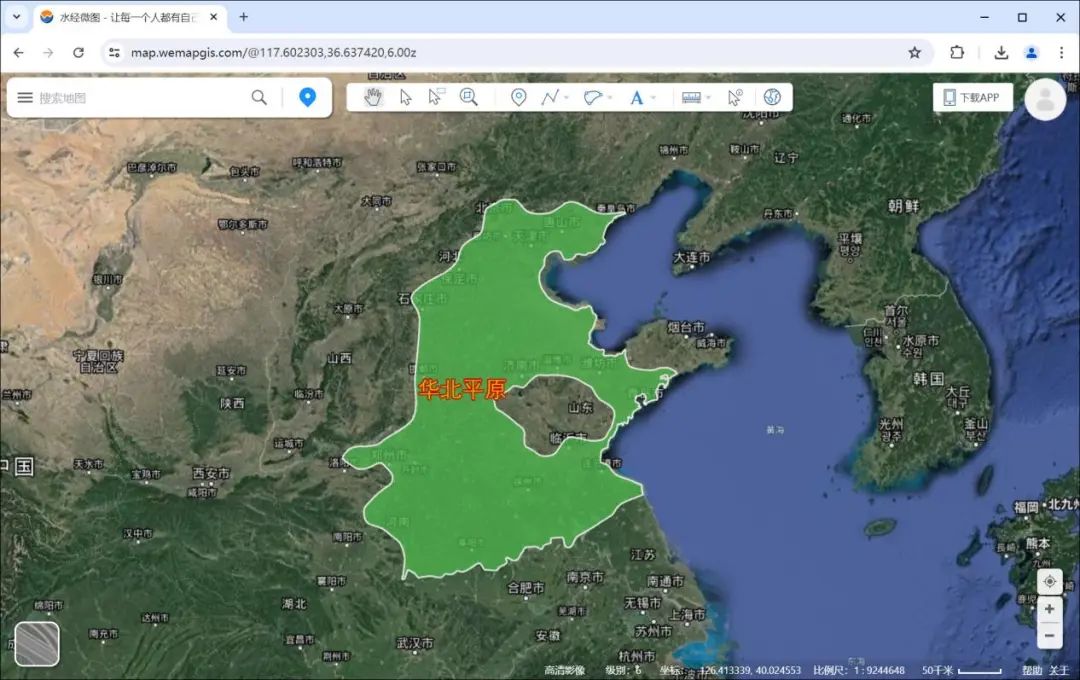This screenshot has width=1080, height=680.
Task: Click the 西安市 city label
Action: click(211, 473)
